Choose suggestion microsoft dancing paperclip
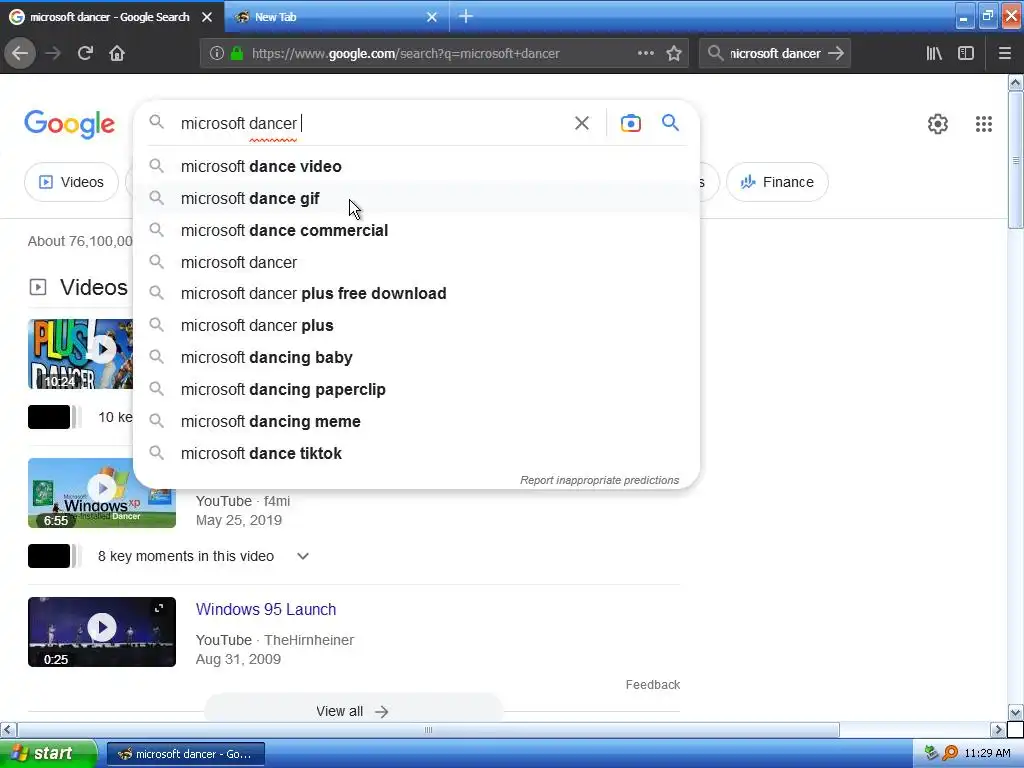Viewport: 1024px width, 768px height. pyautogui.click(x=416, y=390)
